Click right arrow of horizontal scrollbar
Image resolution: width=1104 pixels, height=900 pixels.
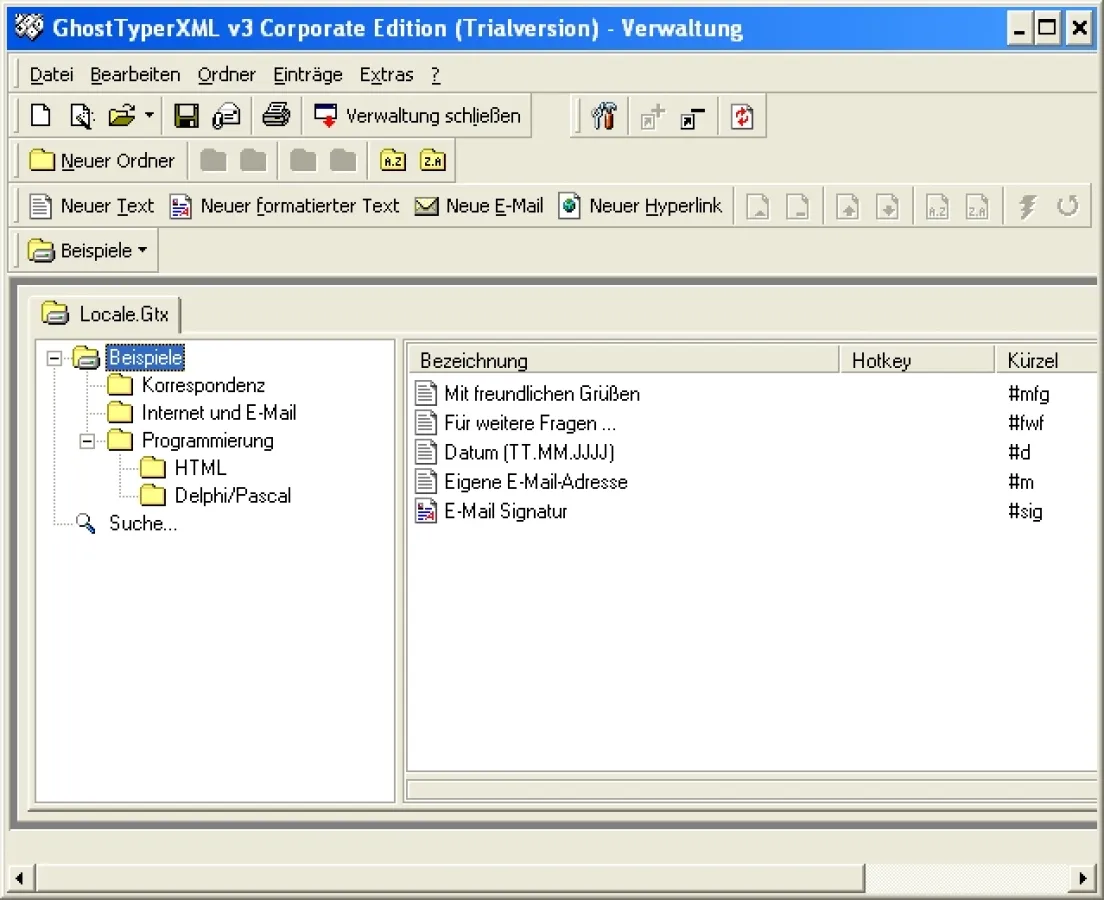(1082, 878)
